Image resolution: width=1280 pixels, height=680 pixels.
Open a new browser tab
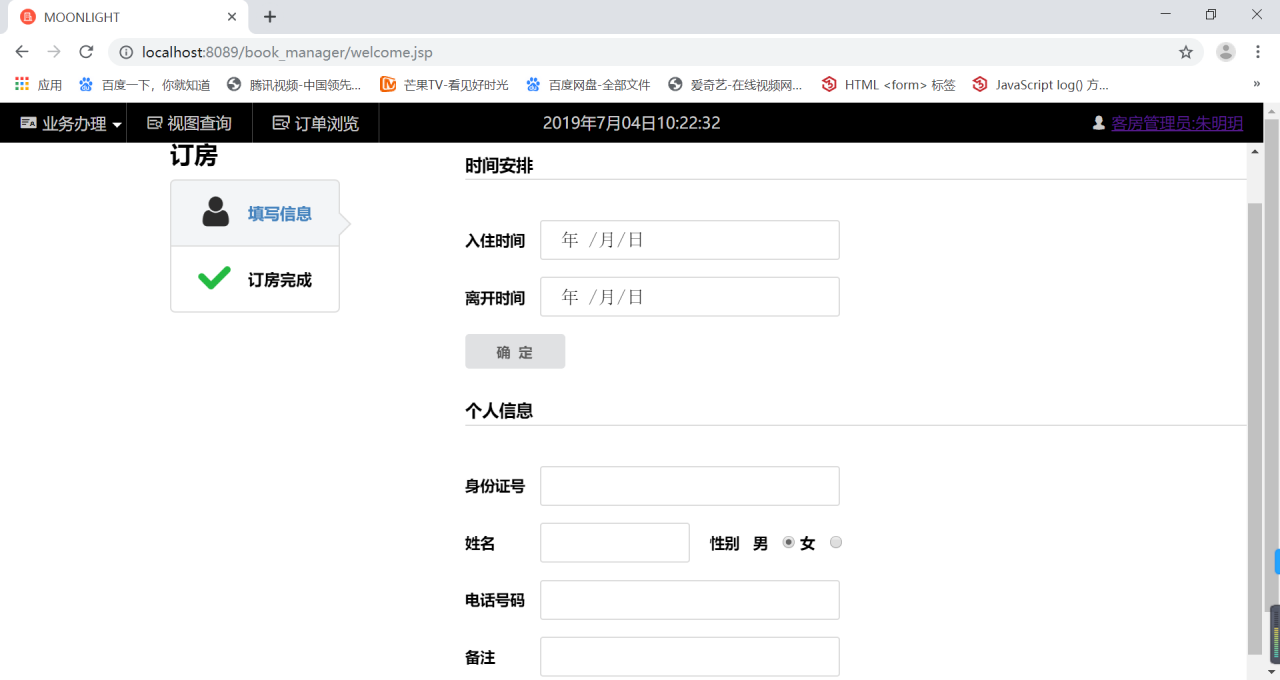tap(270, 17)
